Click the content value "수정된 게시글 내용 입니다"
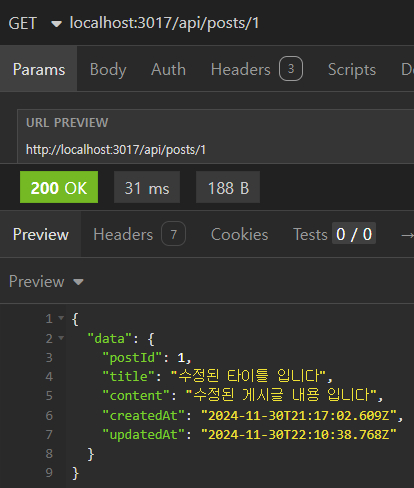Image resolution: width=414 pixels, height=488 pixels. pyautogui.click(x=281, y=395)
